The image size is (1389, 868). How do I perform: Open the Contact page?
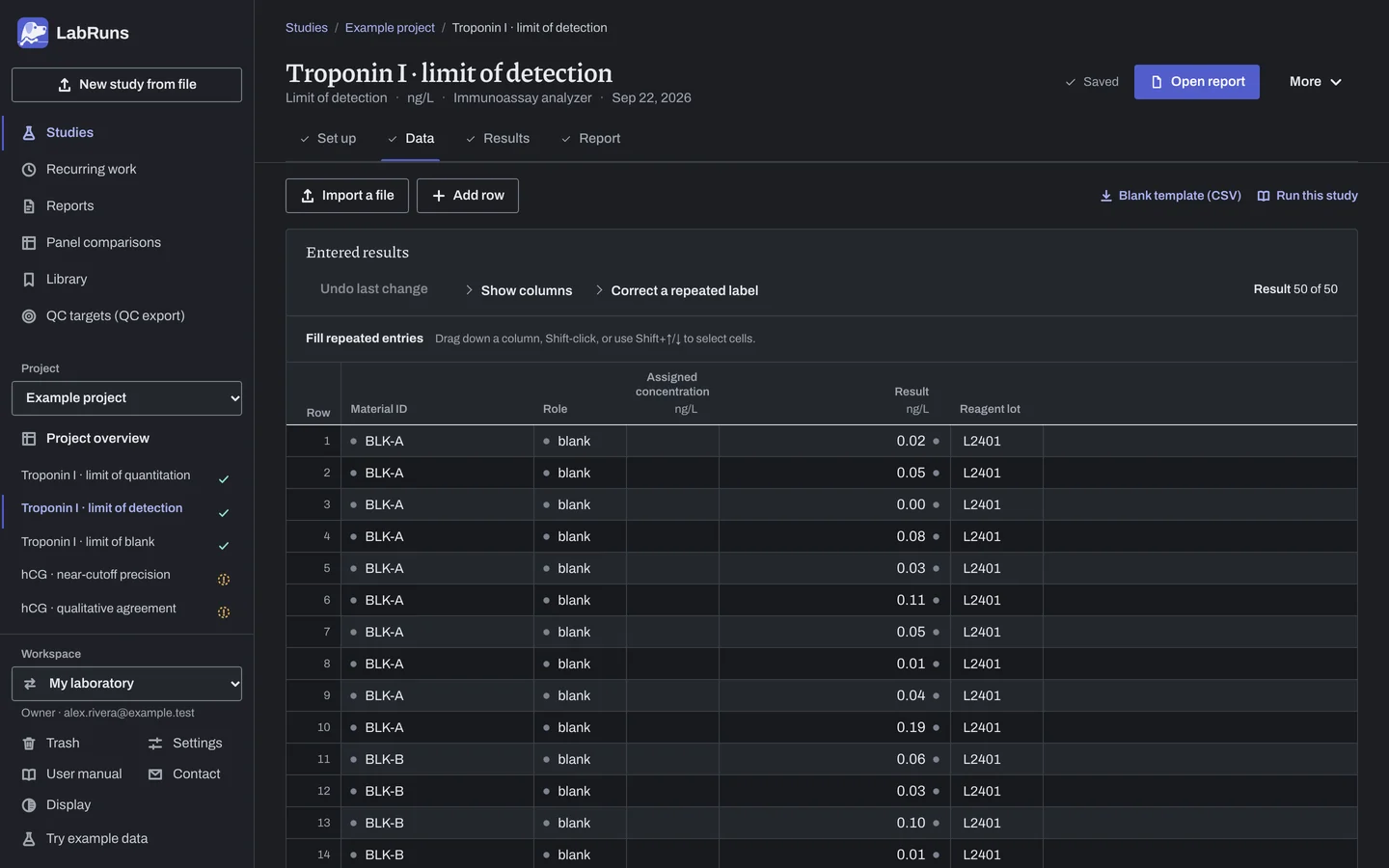click(x=184, y=774)
